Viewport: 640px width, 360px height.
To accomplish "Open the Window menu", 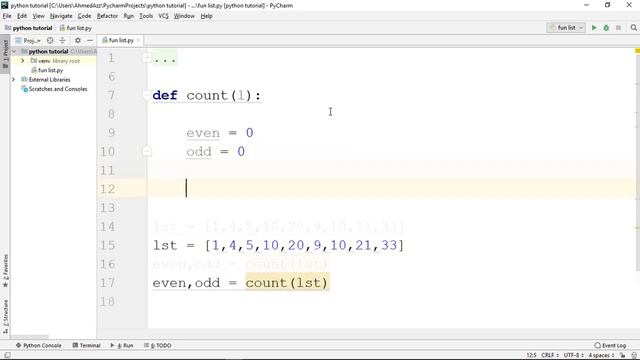I will pyautogui.click(x=184, y=16).
